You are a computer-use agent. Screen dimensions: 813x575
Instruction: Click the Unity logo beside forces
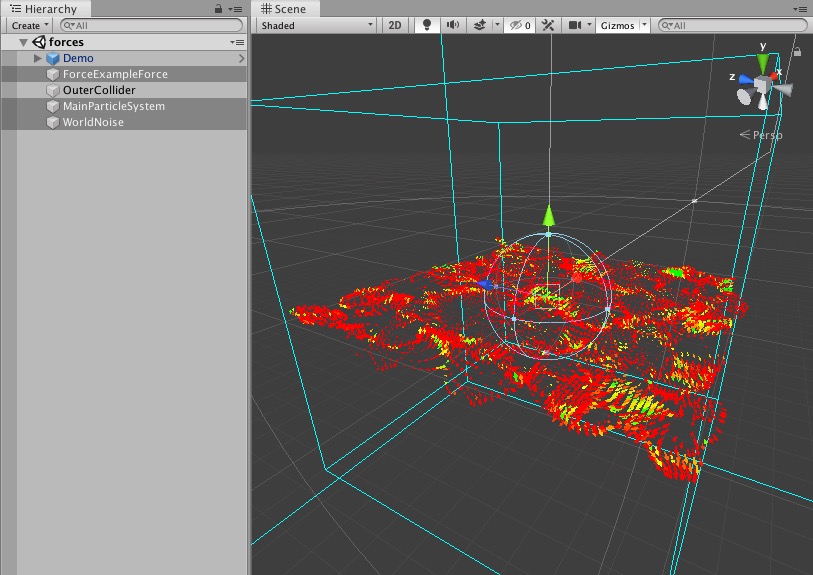click(39, 42)
